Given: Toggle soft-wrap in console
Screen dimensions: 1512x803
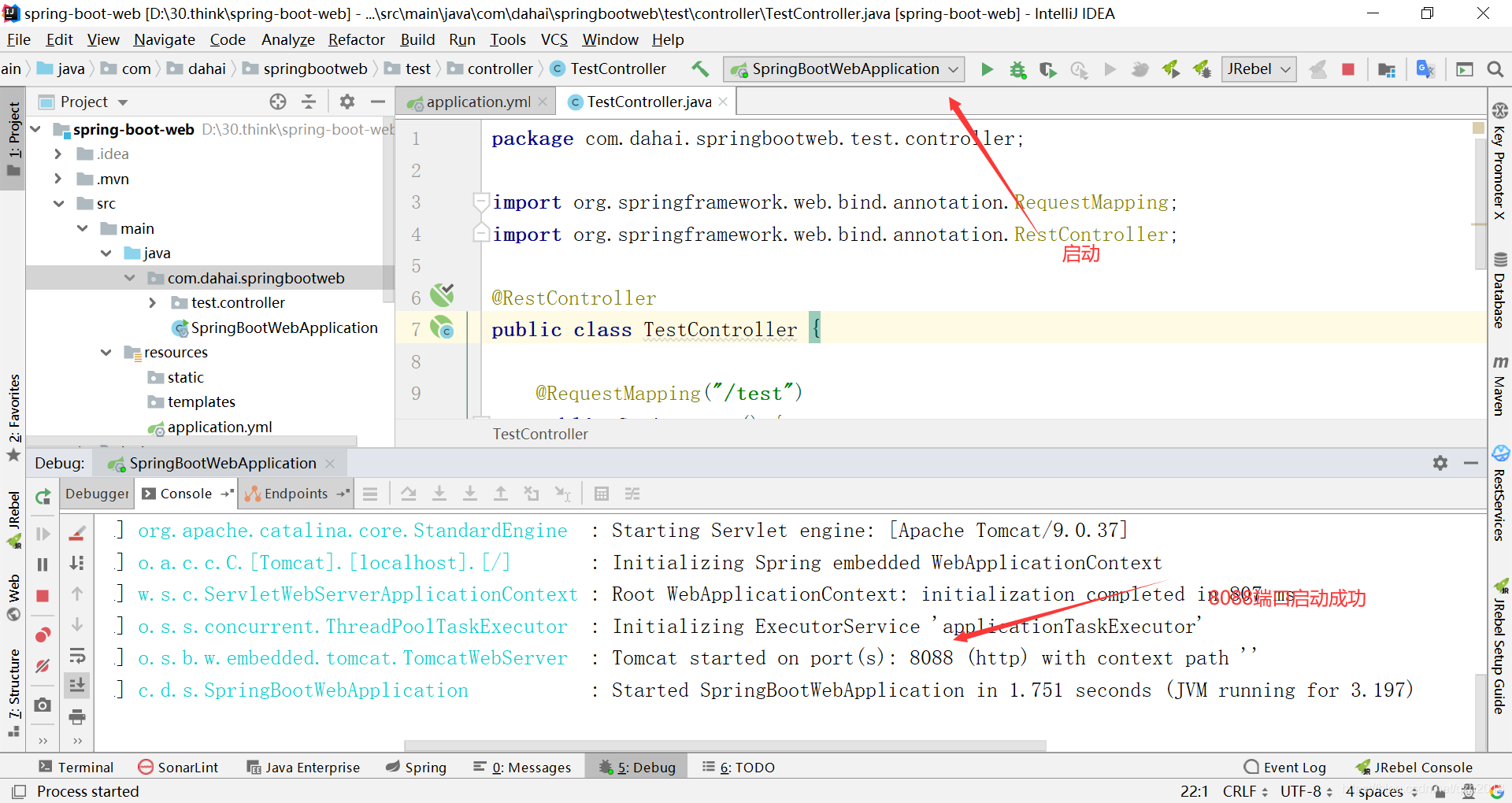Looking at the screenshot, I should 77,656.
